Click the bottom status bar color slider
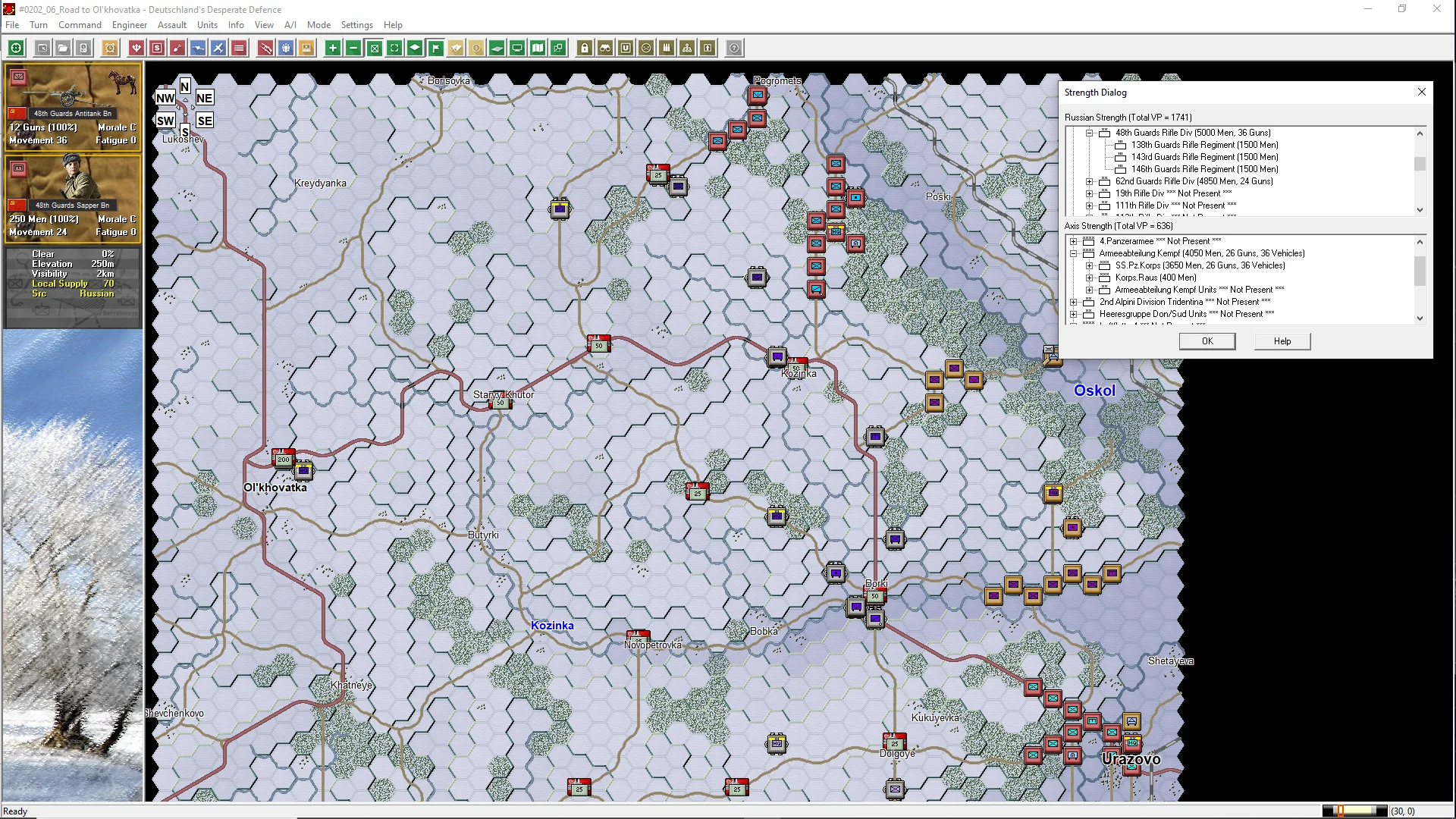1456x819 pixels. click(x=1354, y=811)
